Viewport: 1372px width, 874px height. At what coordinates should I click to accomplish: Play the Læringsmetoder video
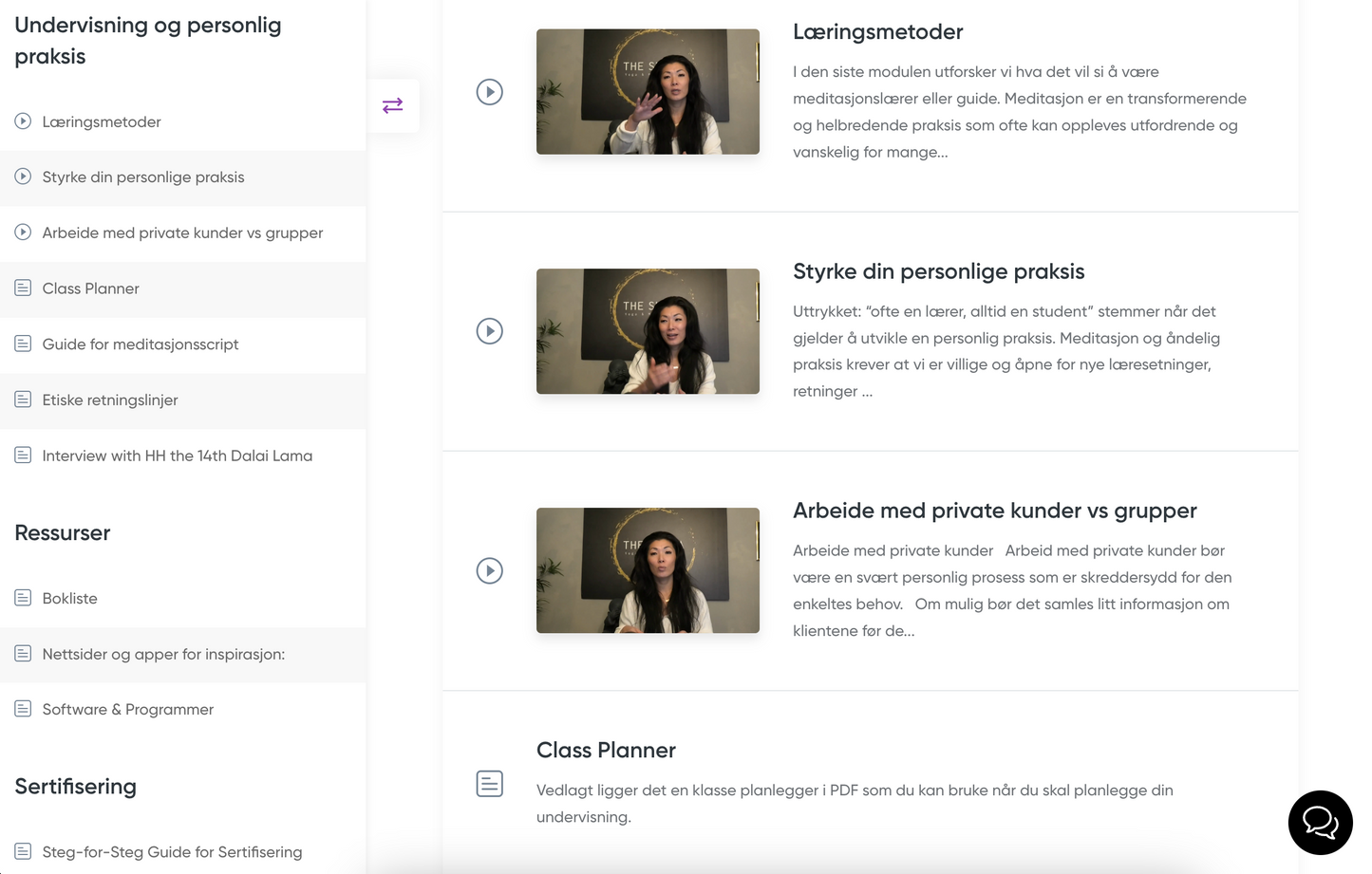[490, 91]
